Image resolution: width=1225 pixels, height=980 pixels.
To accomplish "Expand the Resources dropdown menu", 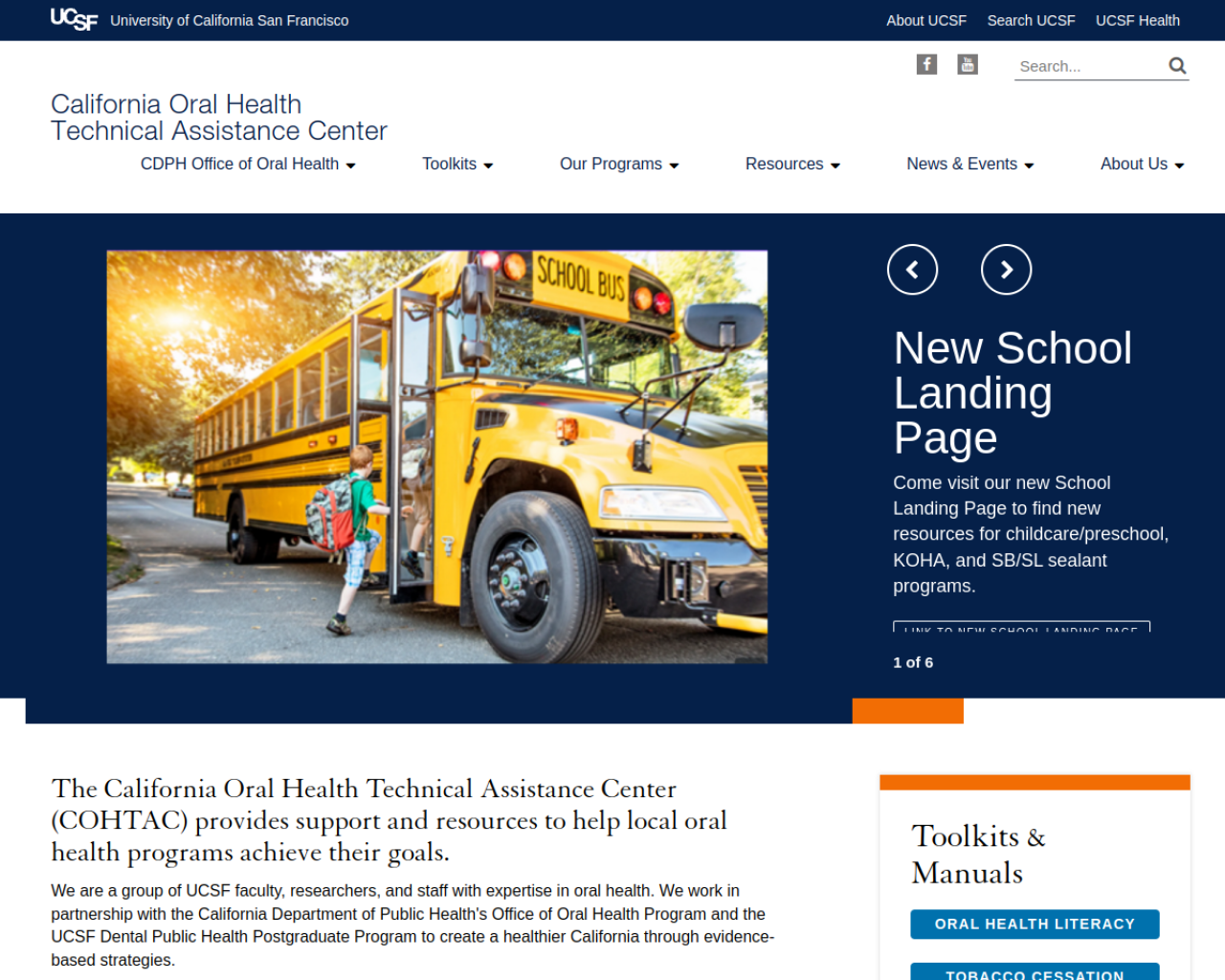I will [x=792, y=164].
